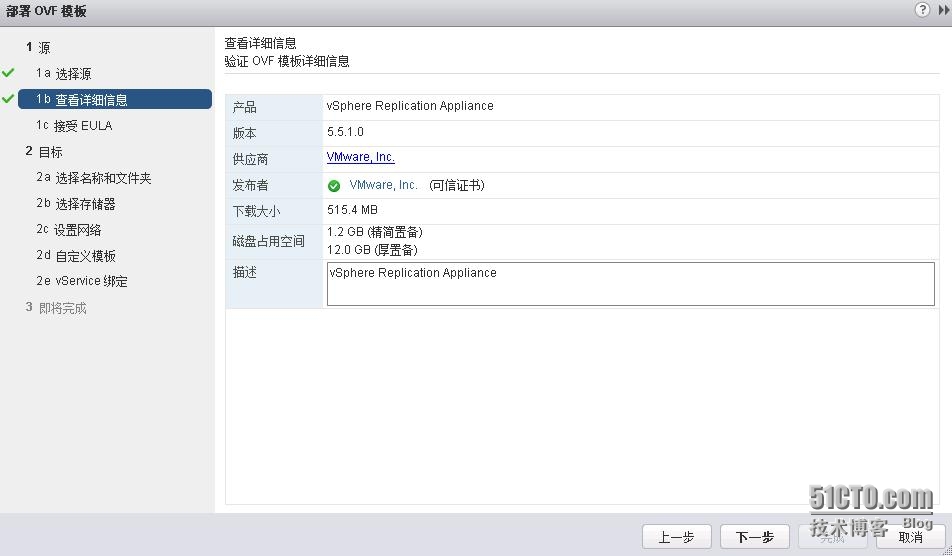Click the 发布者 row label

click(x=250, y=186)
